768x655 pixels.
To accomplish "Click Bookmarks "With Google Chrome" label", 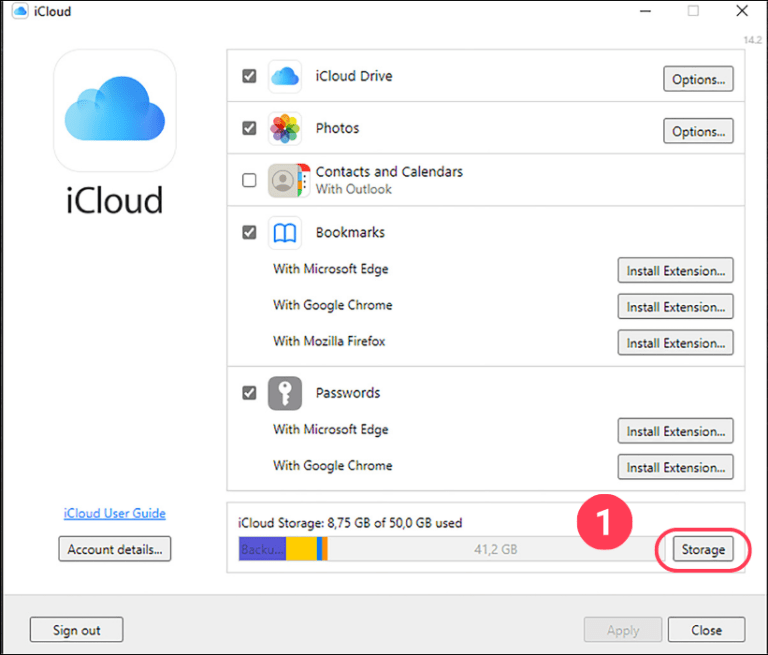I will coord(333,305).
